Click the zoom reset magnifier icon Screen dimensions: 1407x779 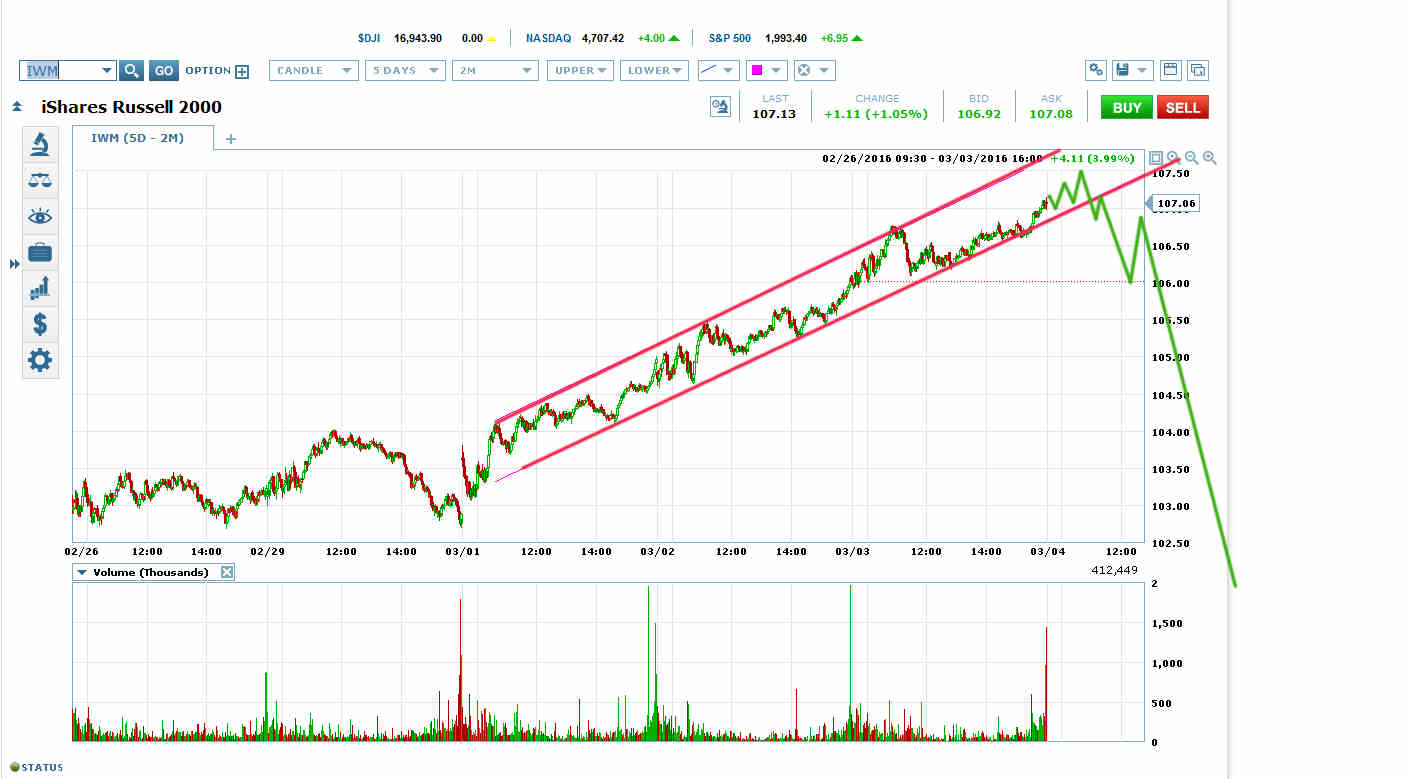tap(1174, 158)
